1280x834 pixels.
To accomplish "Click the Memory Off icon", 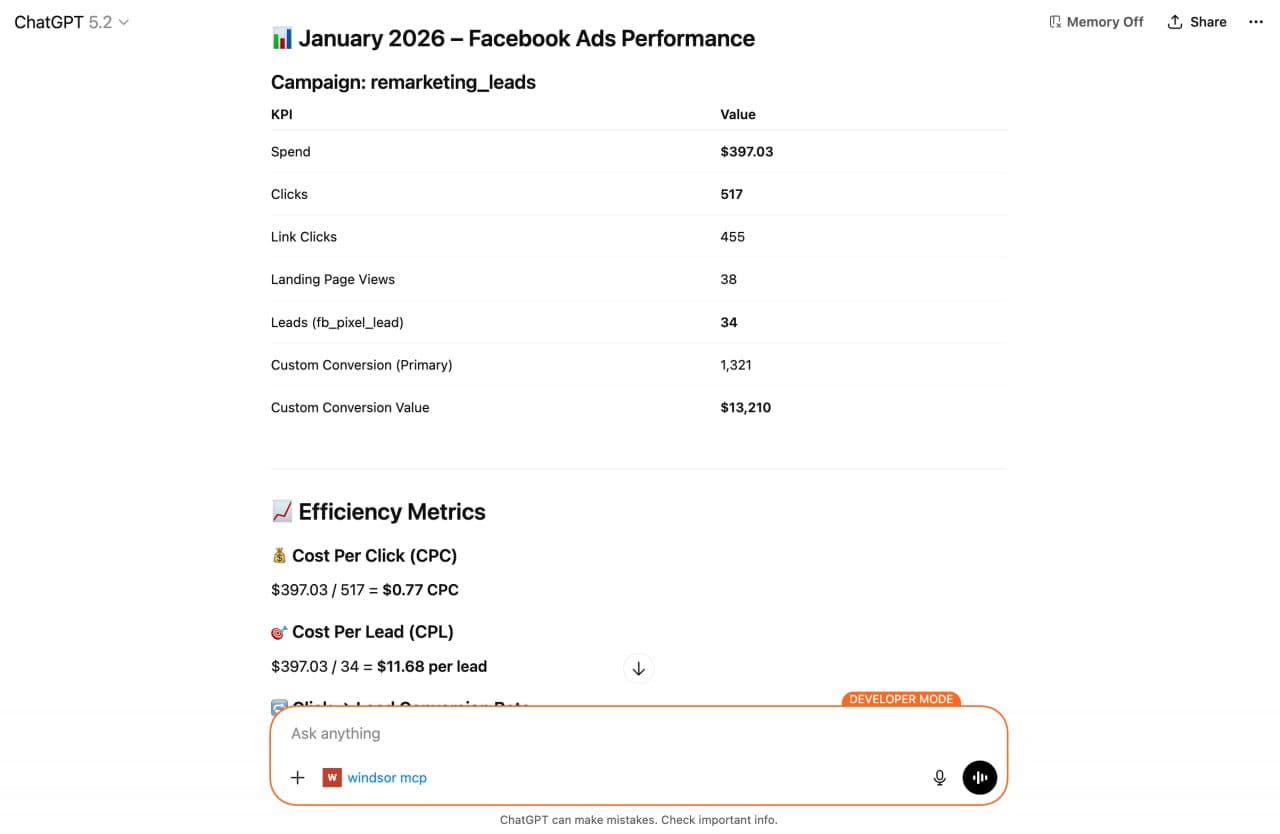I will [1055, 22].
